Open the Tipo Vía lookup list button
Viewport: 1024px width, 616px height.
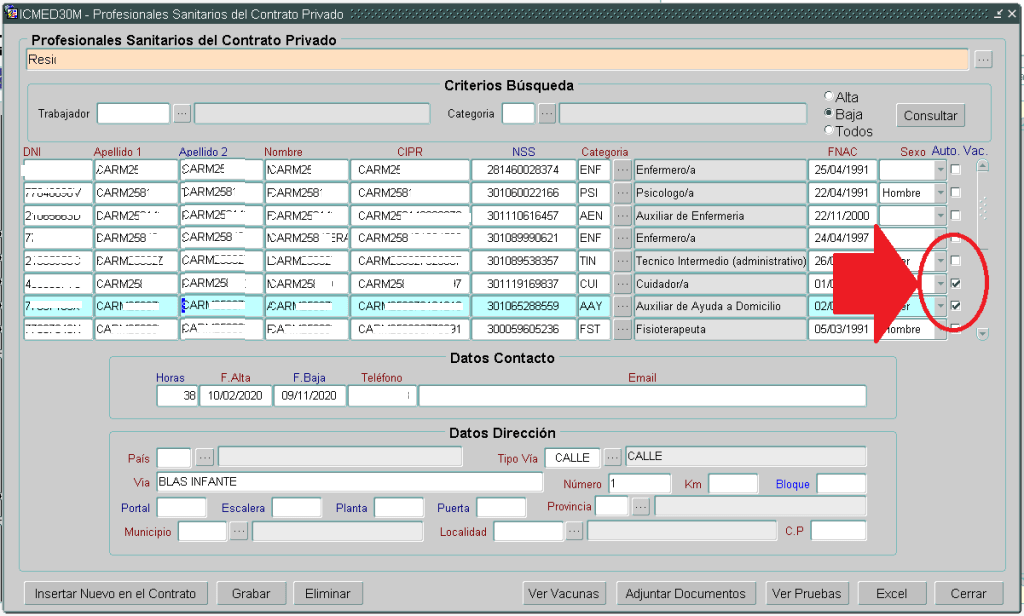pos(613,457)
